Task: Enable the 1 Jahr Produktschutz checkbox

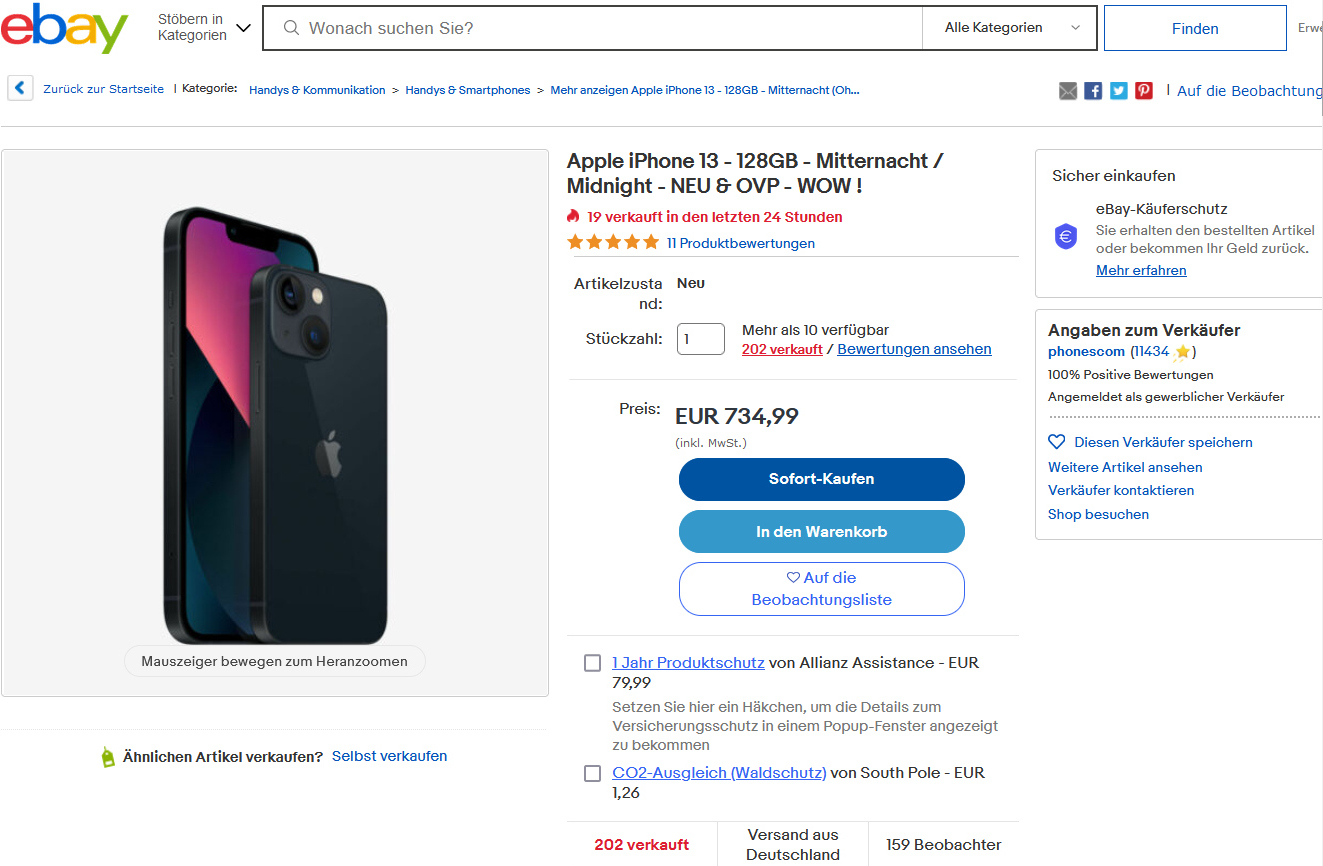Action: tap(592, 662)
